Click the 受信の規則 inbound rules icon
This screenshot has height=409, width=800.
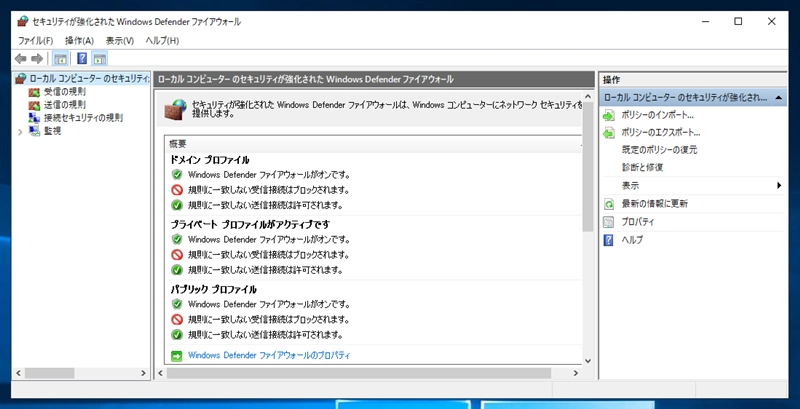tap(34, 92)
